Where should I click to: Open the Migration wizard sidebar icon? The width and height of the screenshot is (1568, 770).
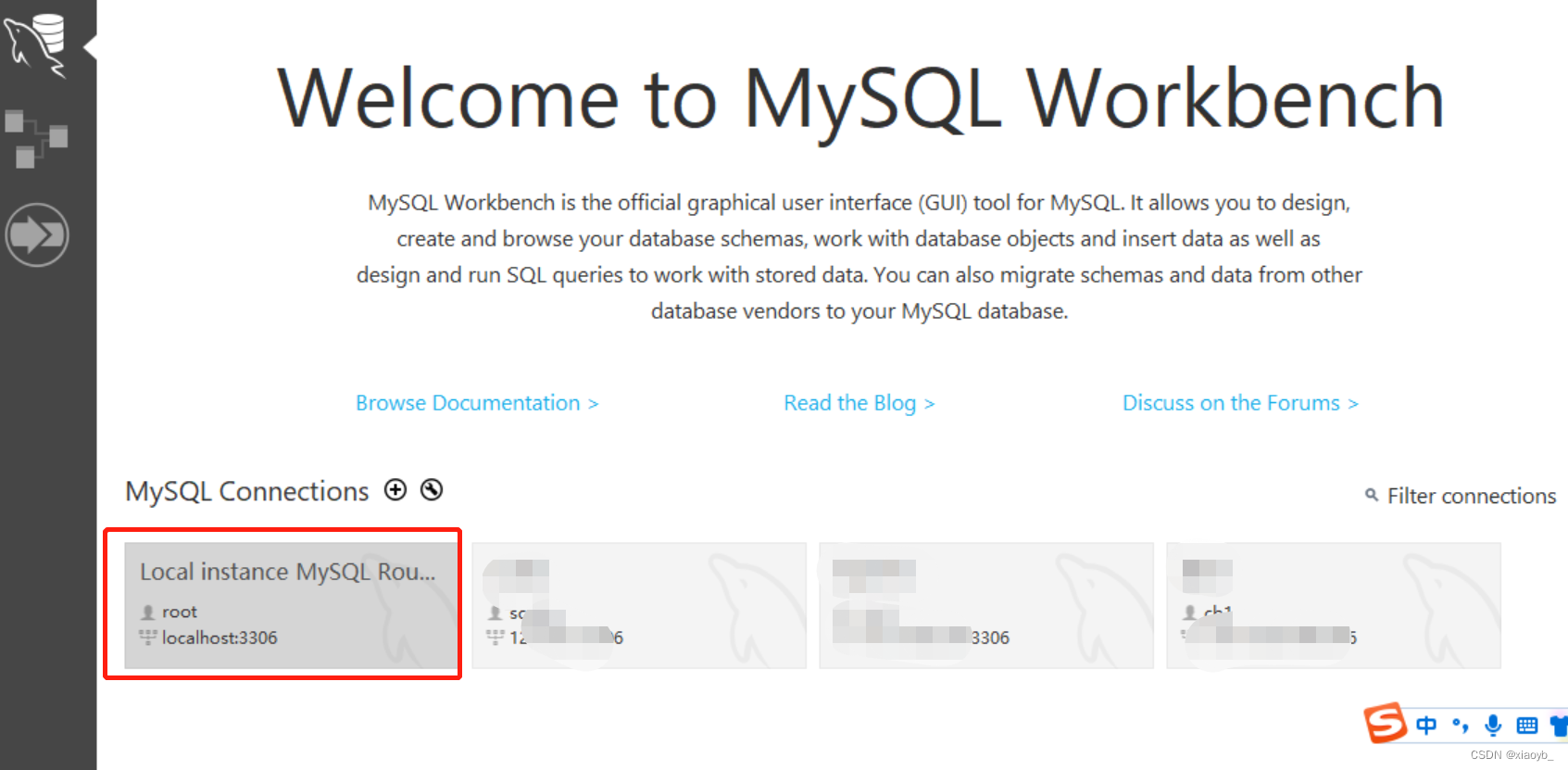(x=36, y=234)
